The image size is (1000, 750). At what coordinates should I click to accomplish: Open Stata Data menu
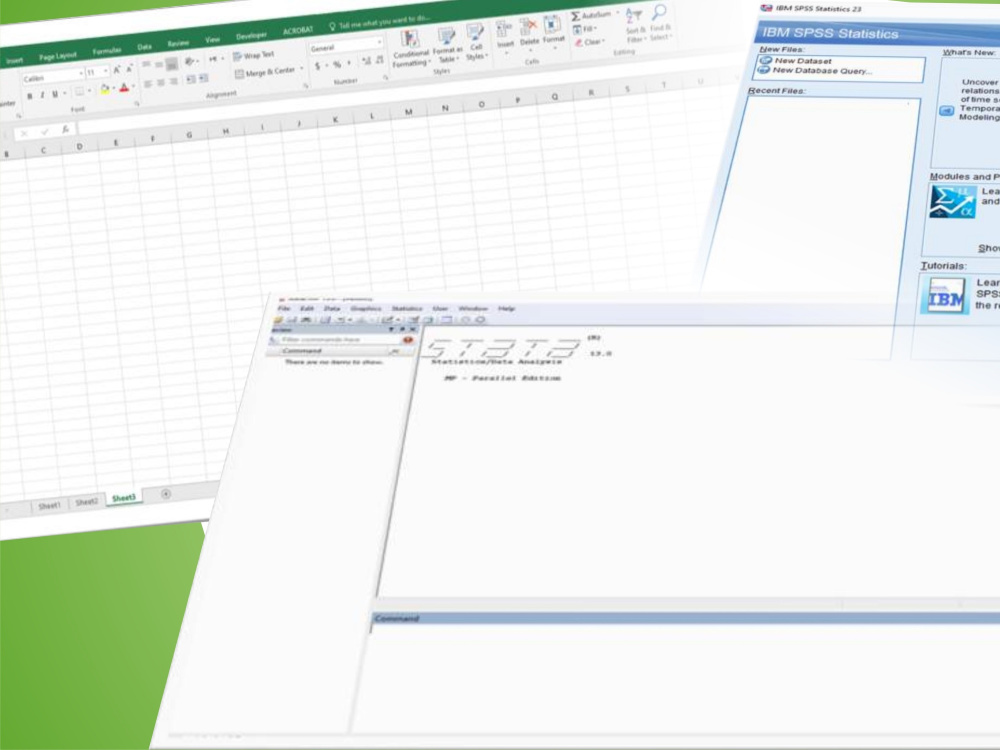(332, 309)
